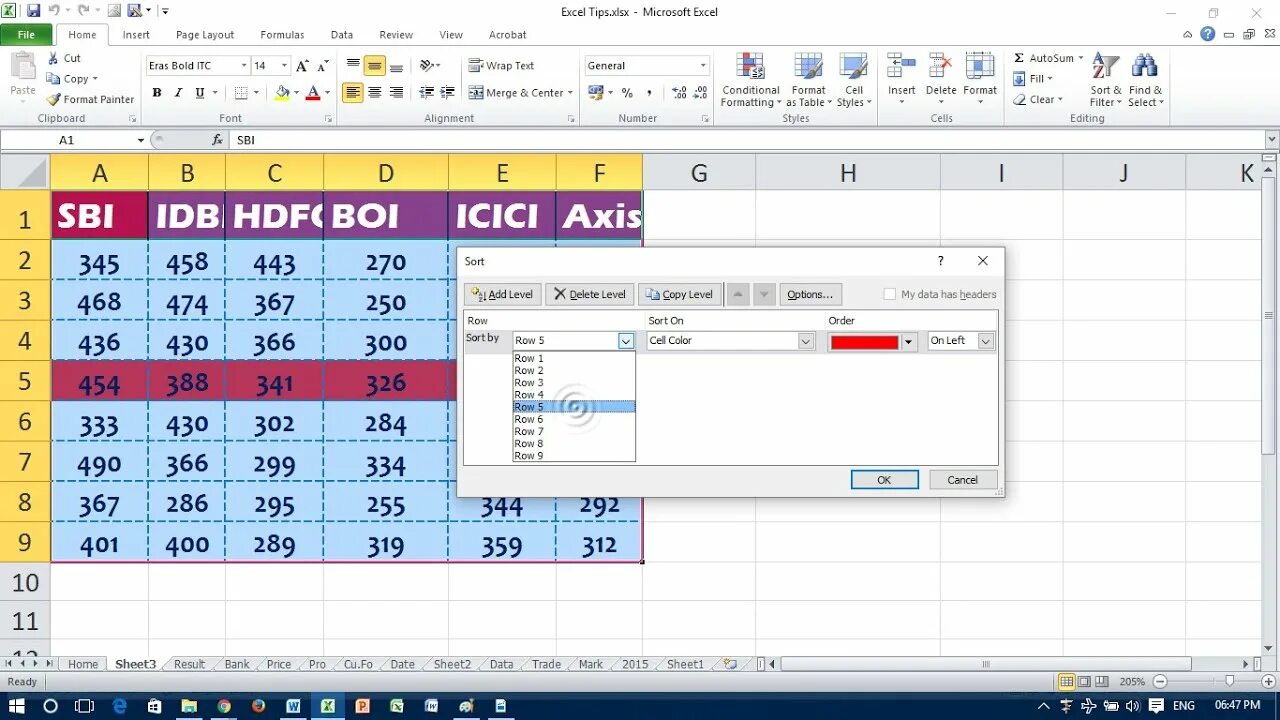
Task: Open Sort & Filter menu
Action: click(1105, 80)
